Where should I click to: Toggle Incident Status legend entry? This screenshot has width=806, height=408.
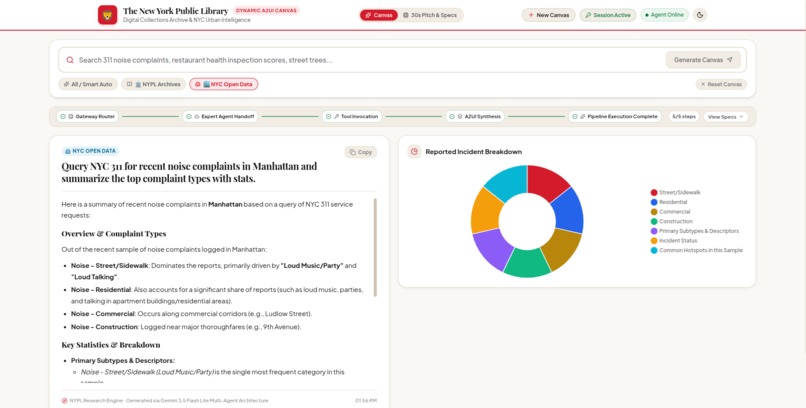(x=674, y=240)
